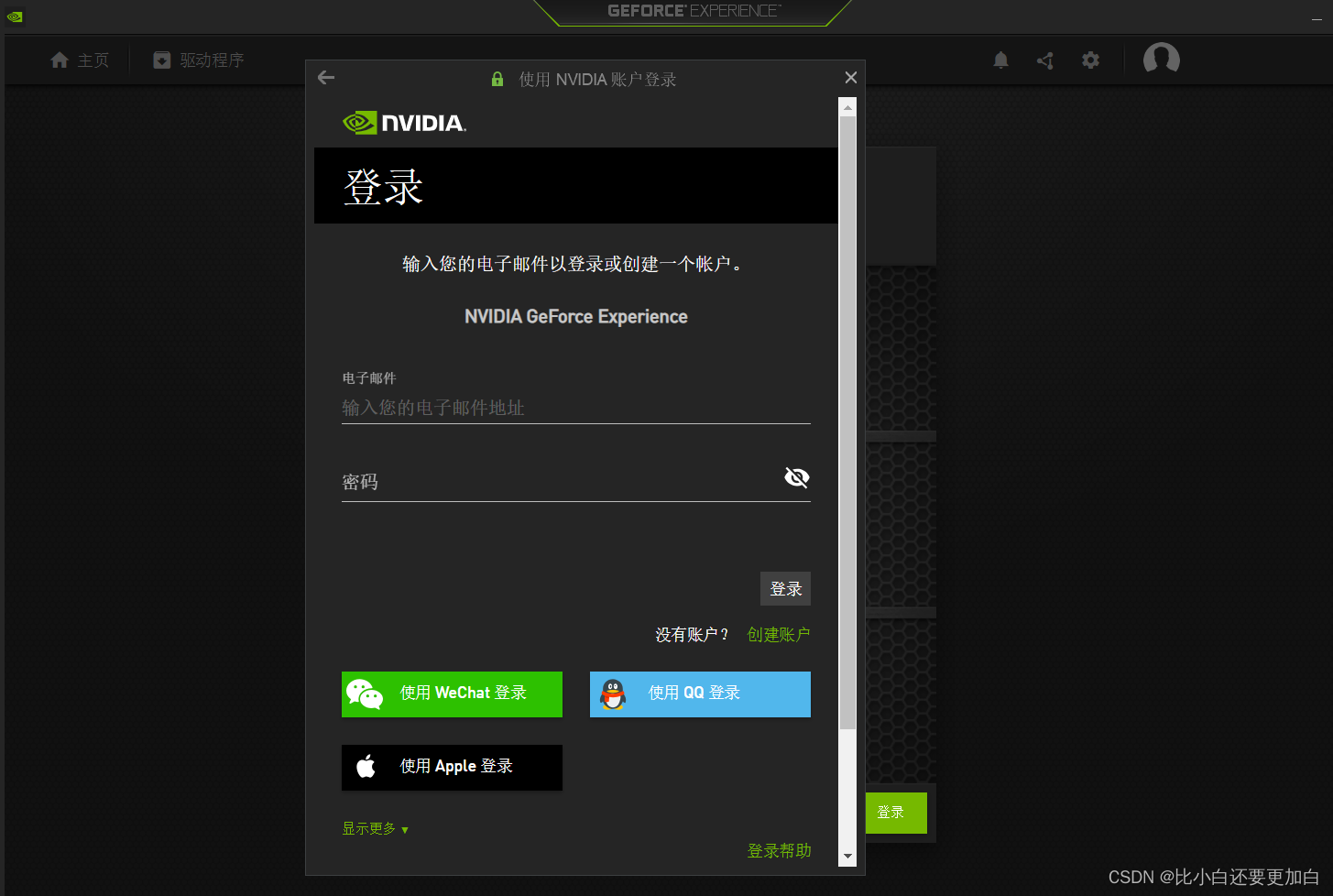This screenshot has width=1333, height=896.
Task: Sign in with 使用 QQ 登录 button
Action: (700, 694)
